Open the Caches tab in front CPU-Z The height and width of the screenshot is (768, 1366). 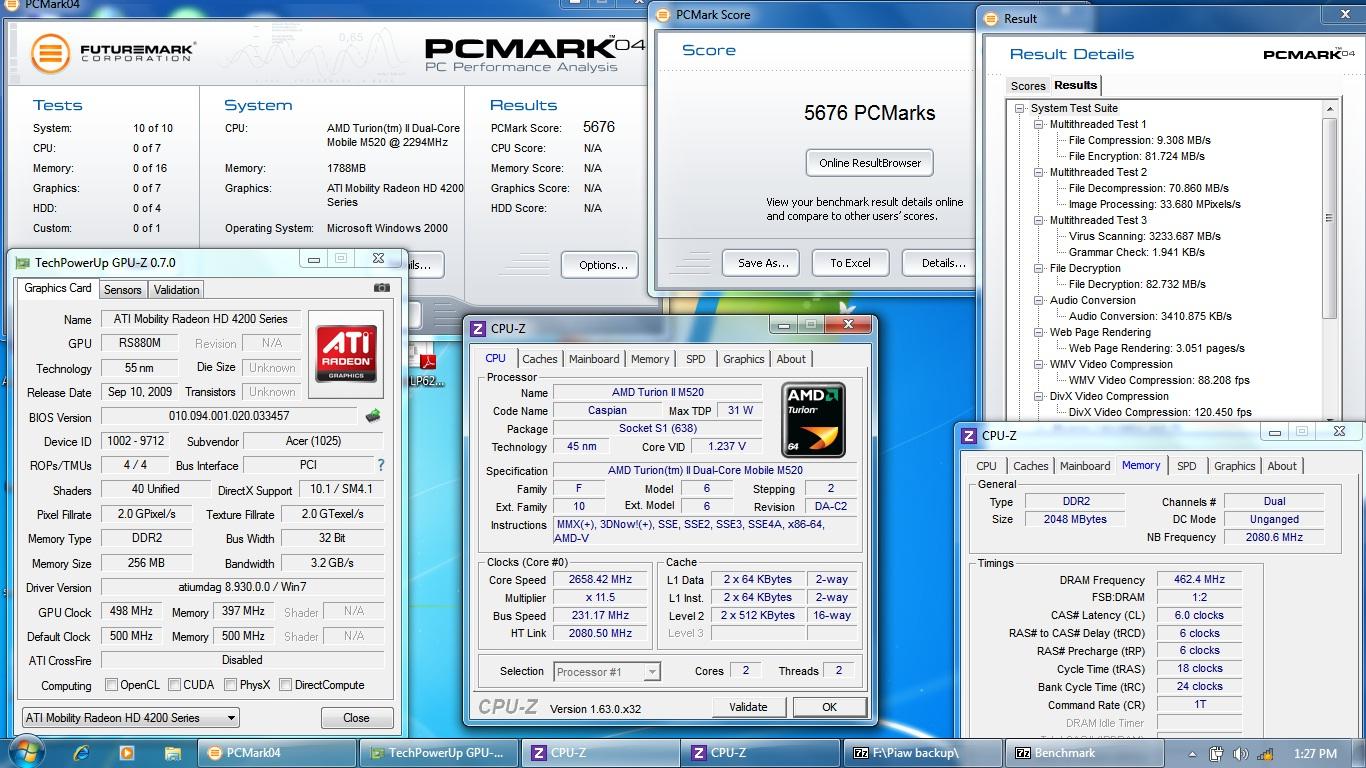540,359
